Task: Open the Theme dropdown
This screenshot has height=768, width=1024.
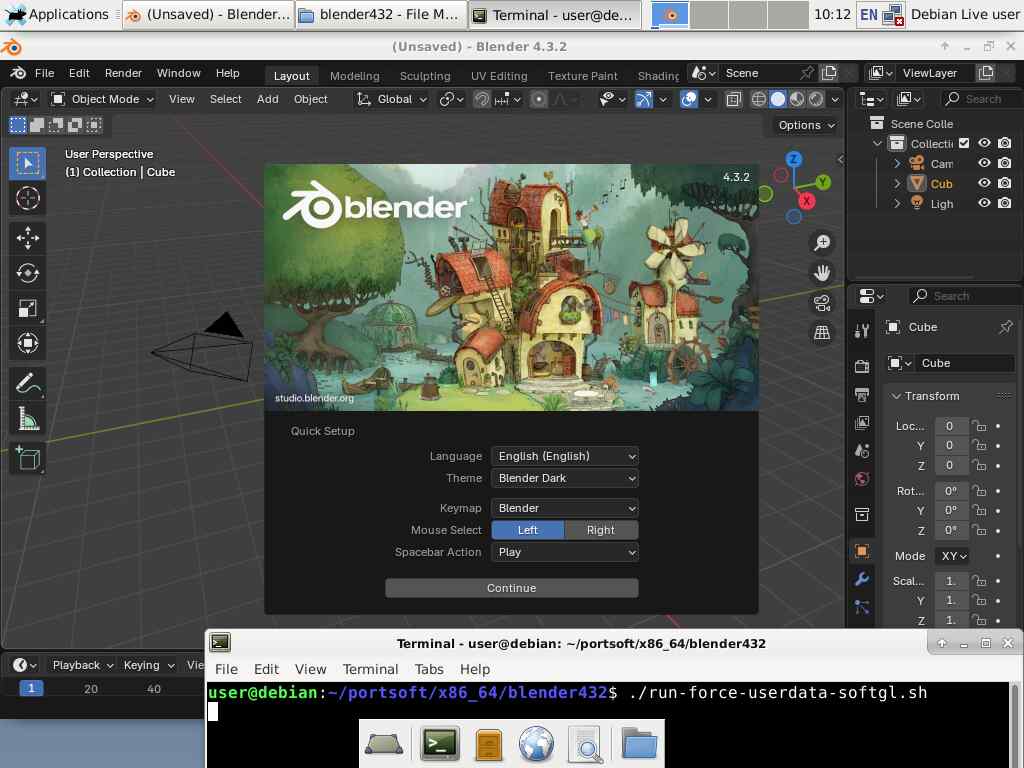Action: [x=565, y=479]
